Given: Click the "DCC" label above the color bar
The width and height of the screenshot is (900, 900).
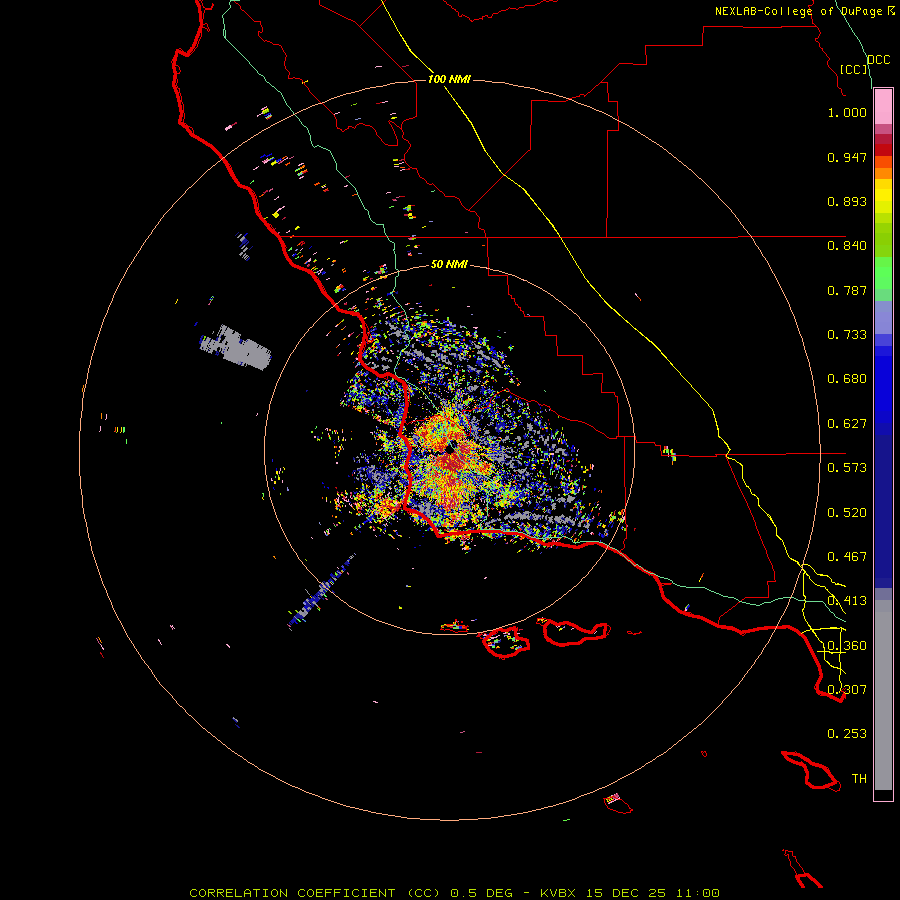Looking at the screenshot, I should pos(879,60).
